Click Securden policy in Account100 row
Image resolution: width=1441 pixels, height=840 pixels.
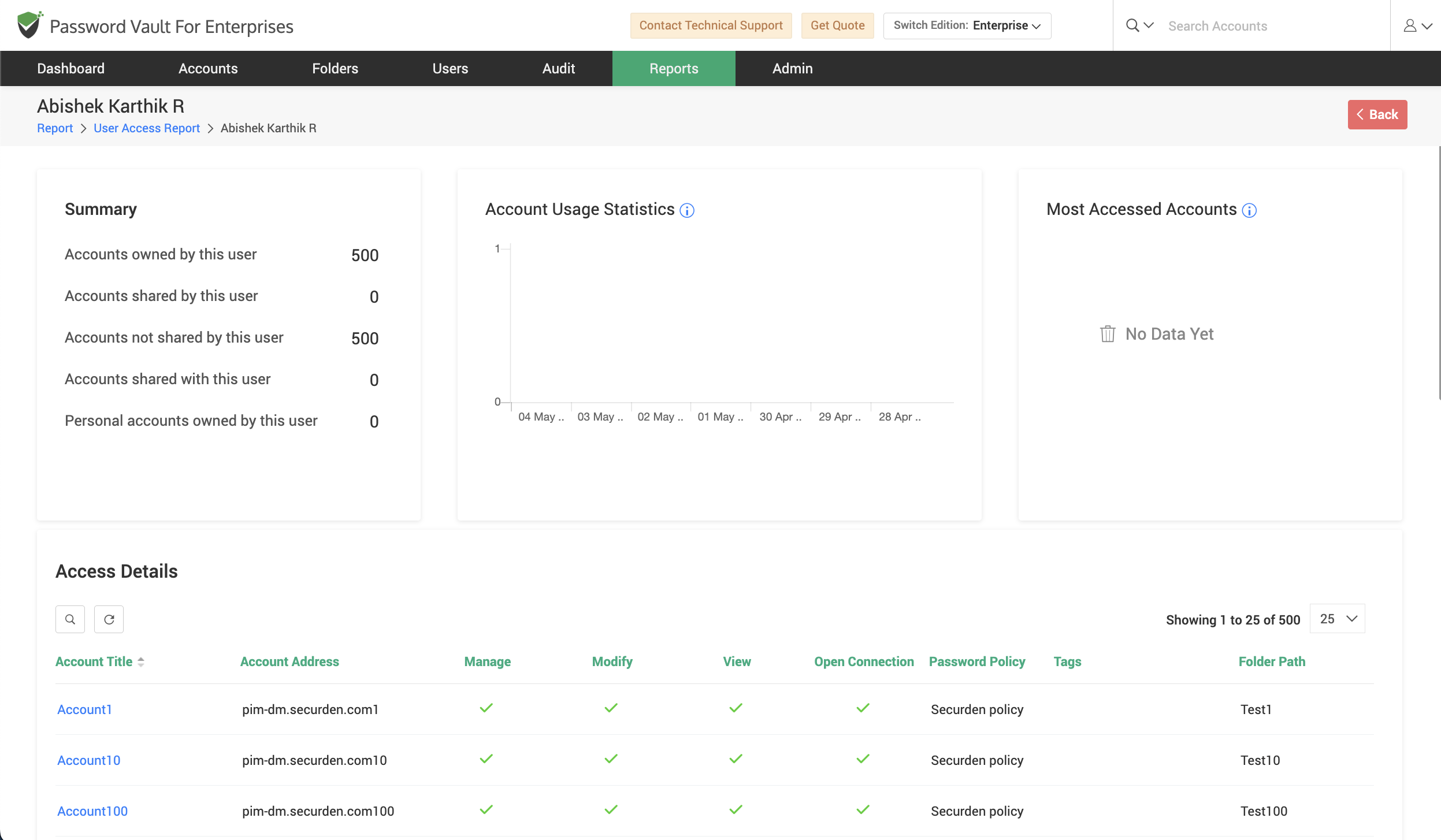(977, 811)
